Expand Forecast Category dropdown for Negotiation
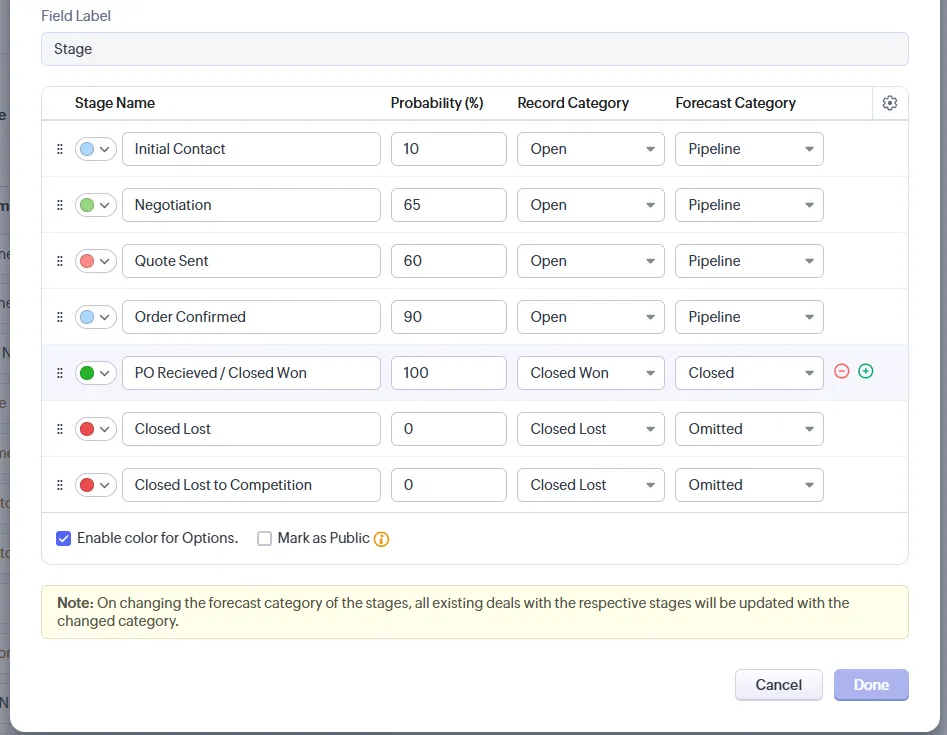The width and height of the screenshot is (947, 735). pyautogui.click(x=749, y=205)
